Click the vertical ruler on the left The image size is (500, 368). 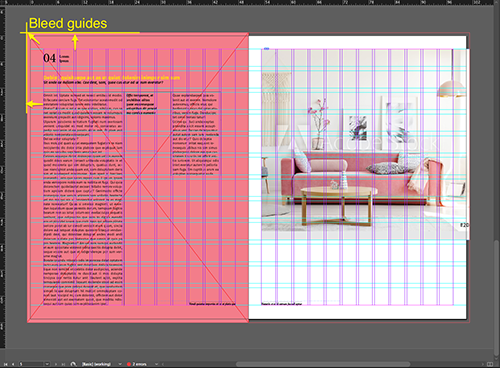[x=2, y=177]
